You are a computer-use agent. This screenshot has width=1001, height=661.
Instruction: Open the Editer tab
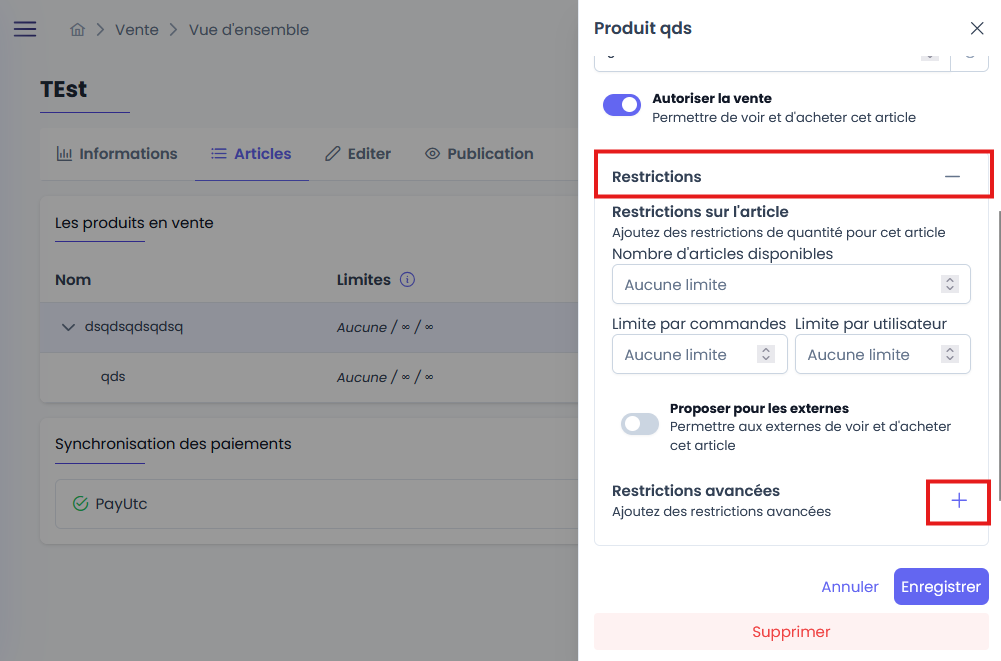pos(358,154)
